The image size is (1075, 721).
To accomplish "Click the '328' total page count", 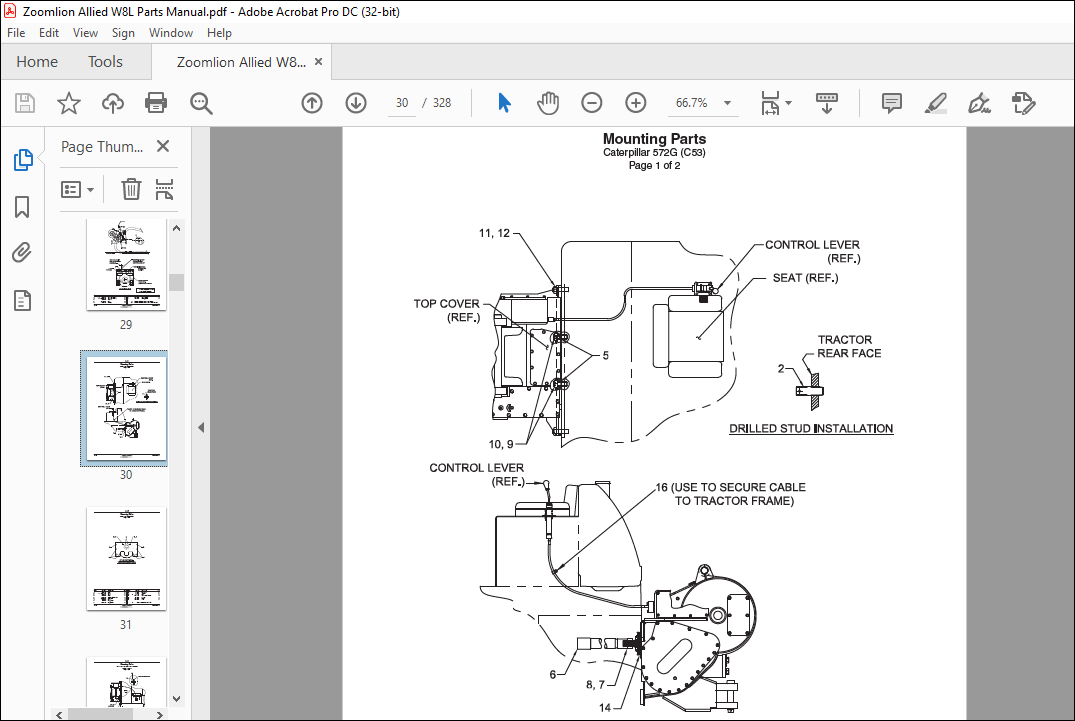I will tap(442, 103).
